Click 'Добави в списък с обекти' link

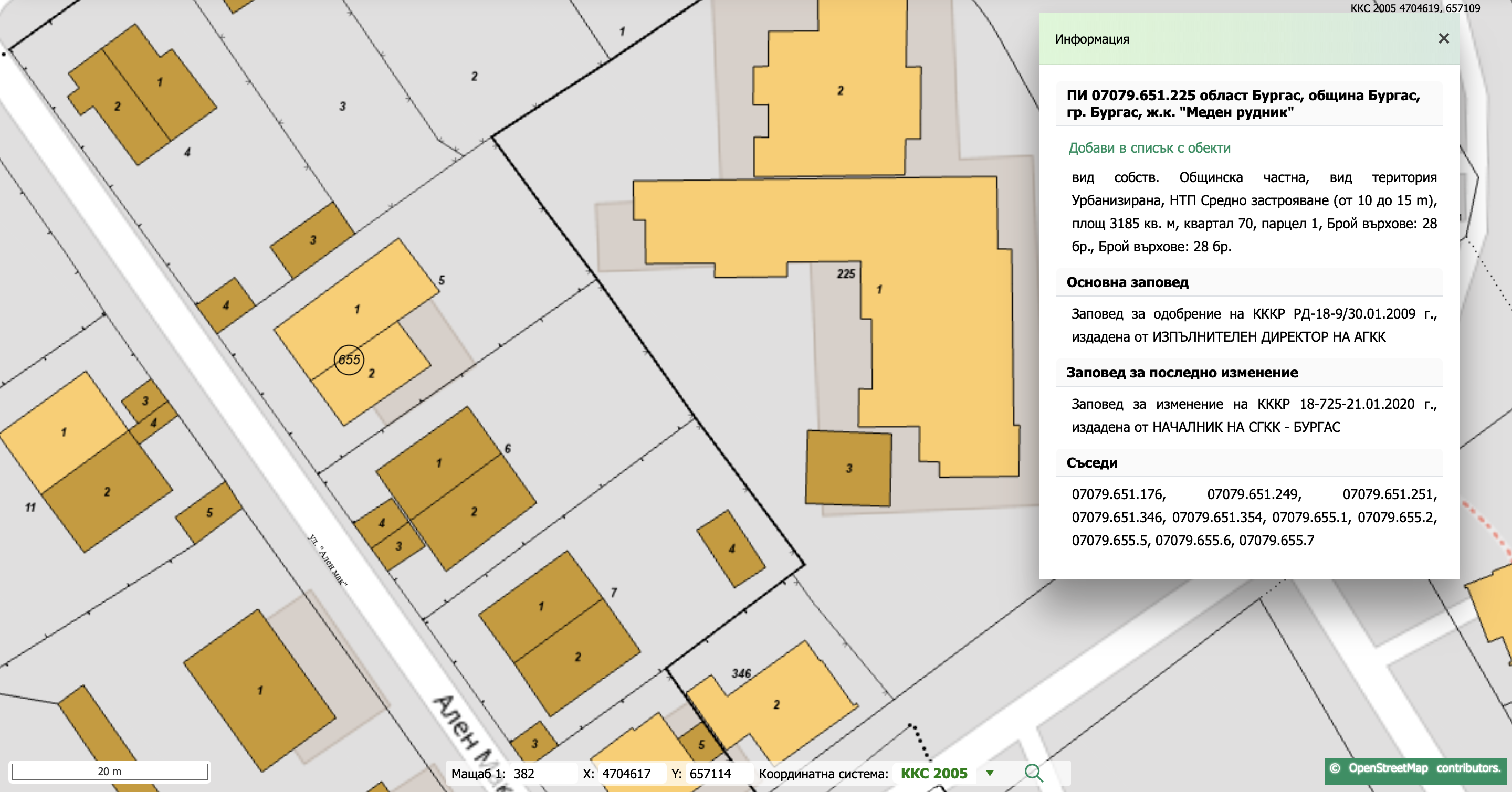coord(1149,148)
